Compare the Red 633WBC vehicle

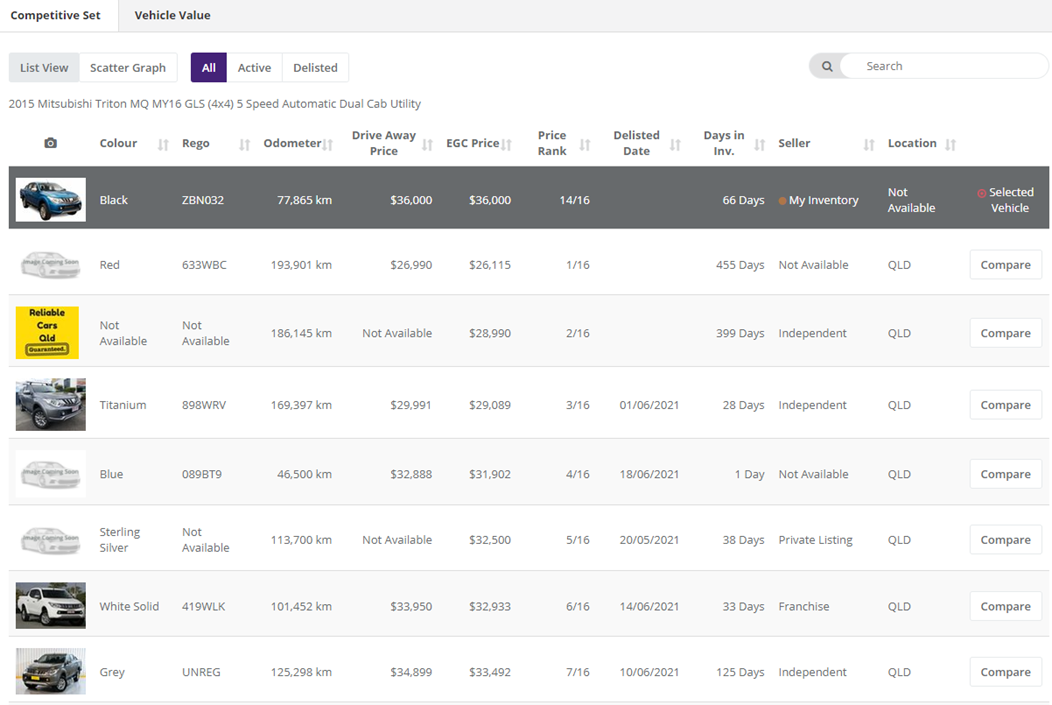pyautogui.click(x=1006, y=265)
